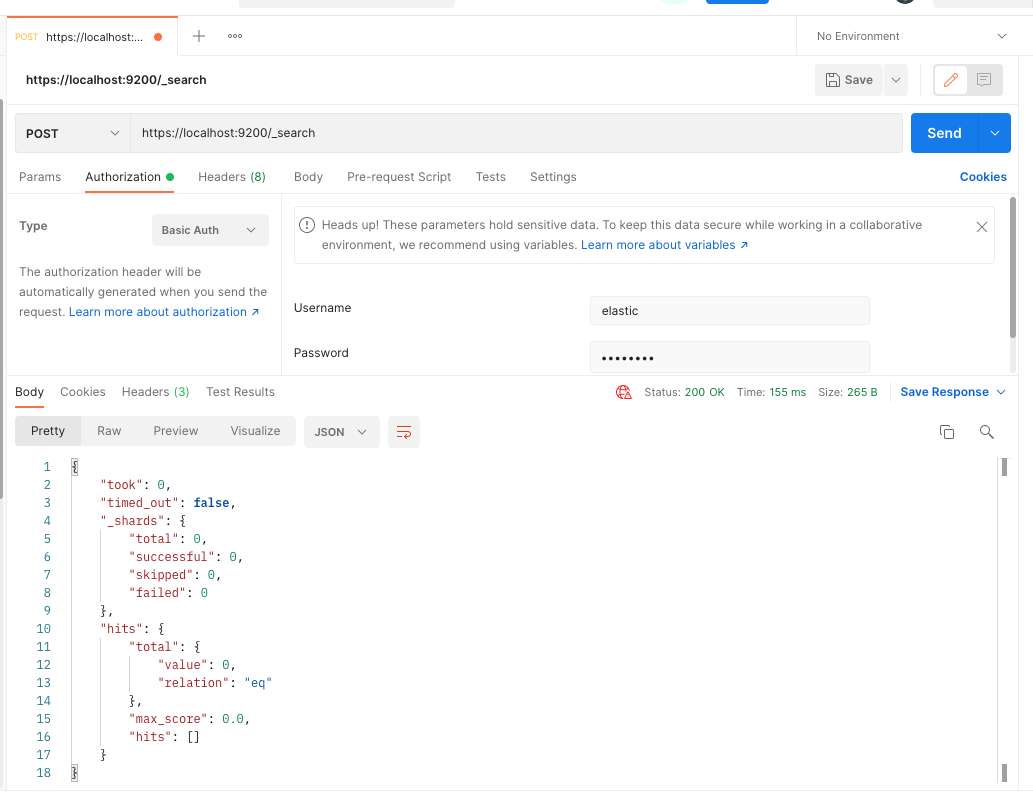This screenshot has width=1033, height=796.
Task: Open the Test Results tab
Action: click(x=240, y=392)
